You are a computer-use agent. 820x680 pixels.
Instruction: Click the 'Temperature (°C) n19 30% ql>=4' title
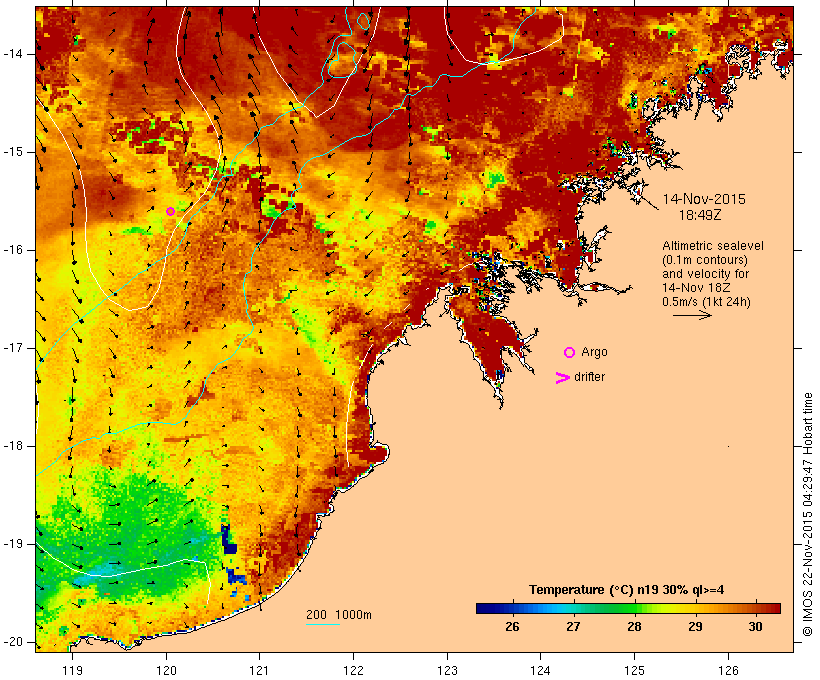click(627, 590)
